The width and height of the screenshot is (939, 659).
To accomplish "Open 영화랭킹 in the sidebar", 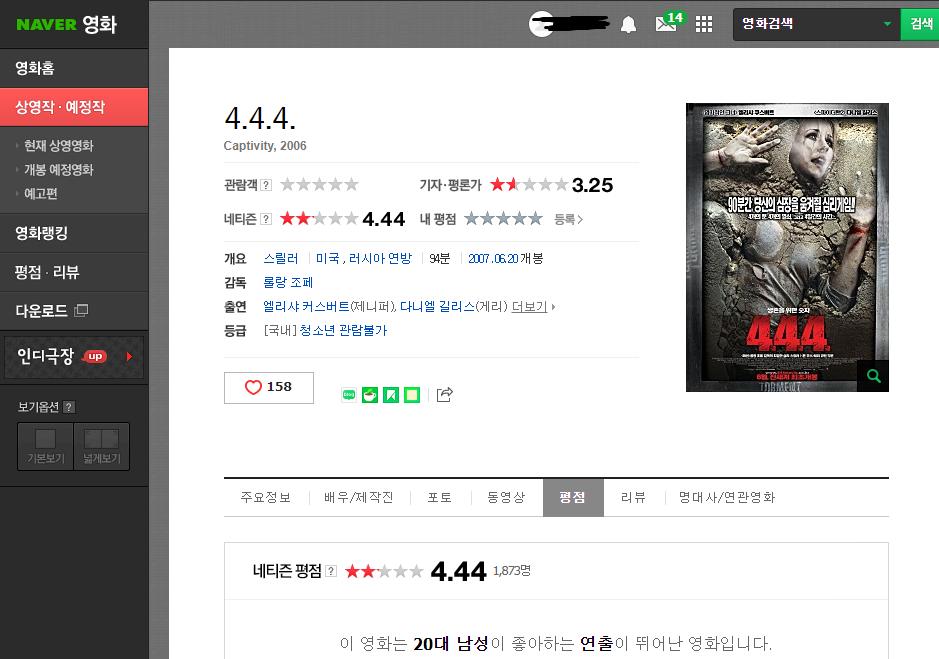I will click(74, 233).
